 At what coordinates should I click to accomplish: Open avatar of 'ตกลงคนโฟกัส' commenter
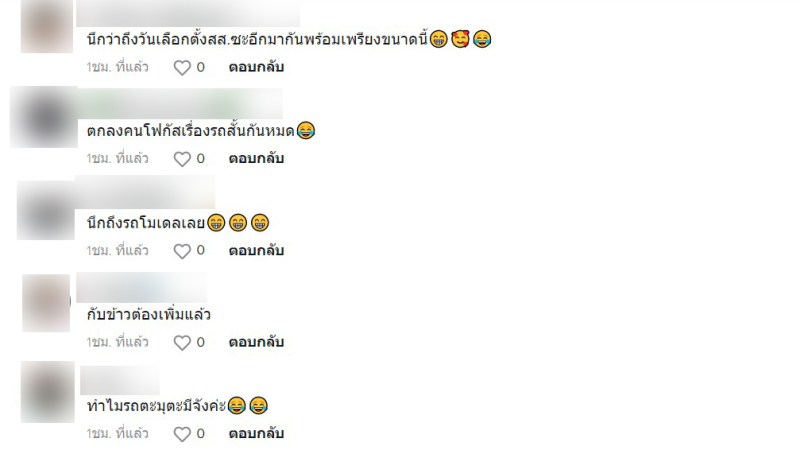click(44, 117)
